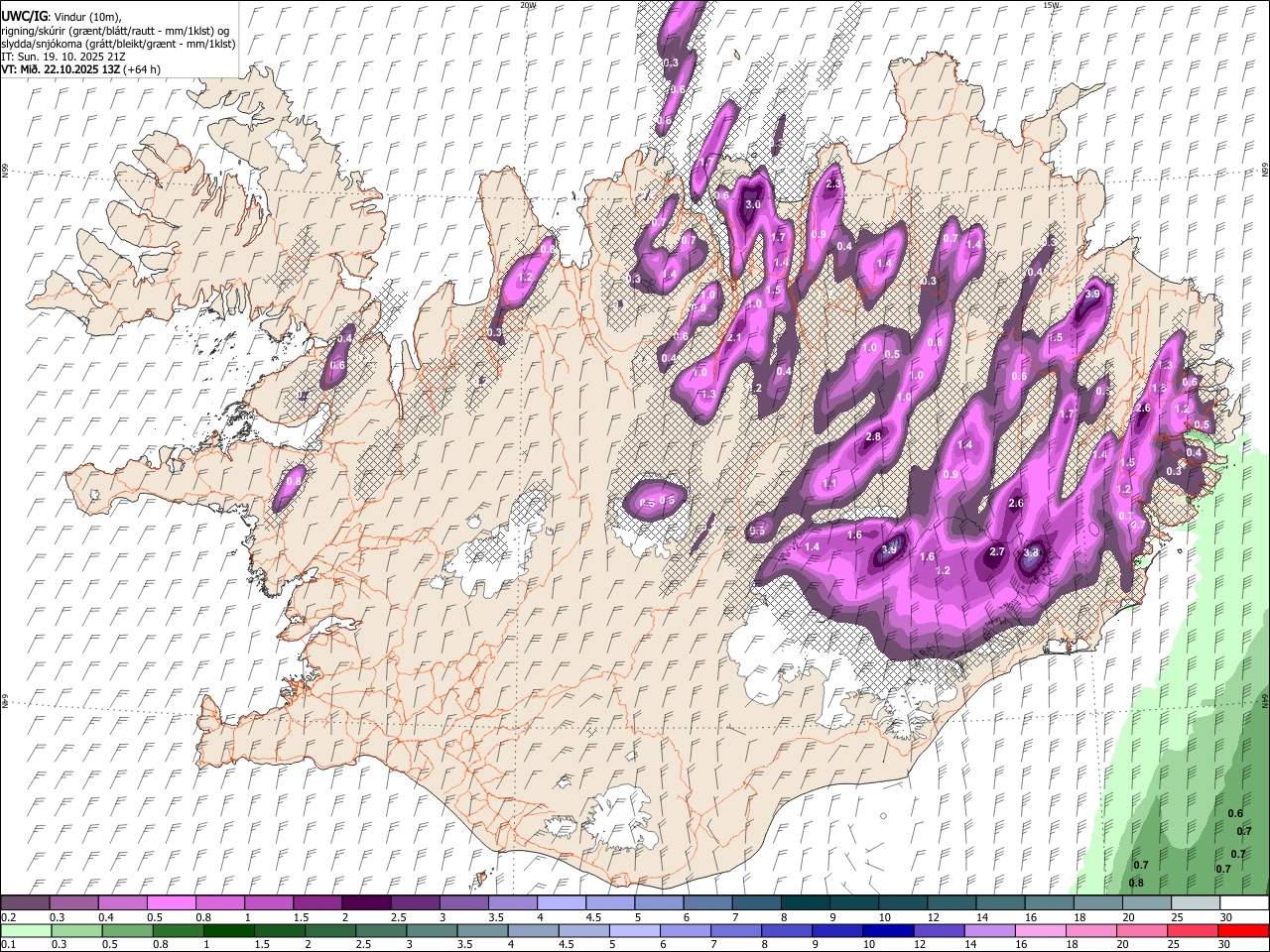This screenshot has width=1270, height=952.
Task: Click the '0.1' label of the bottom legend row
Action: point(8,944)
